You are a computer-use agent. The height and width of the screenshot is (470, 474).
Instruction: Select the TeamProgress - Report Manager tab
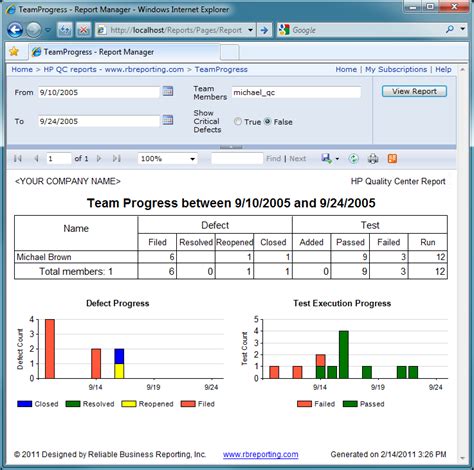coord(124,52)
